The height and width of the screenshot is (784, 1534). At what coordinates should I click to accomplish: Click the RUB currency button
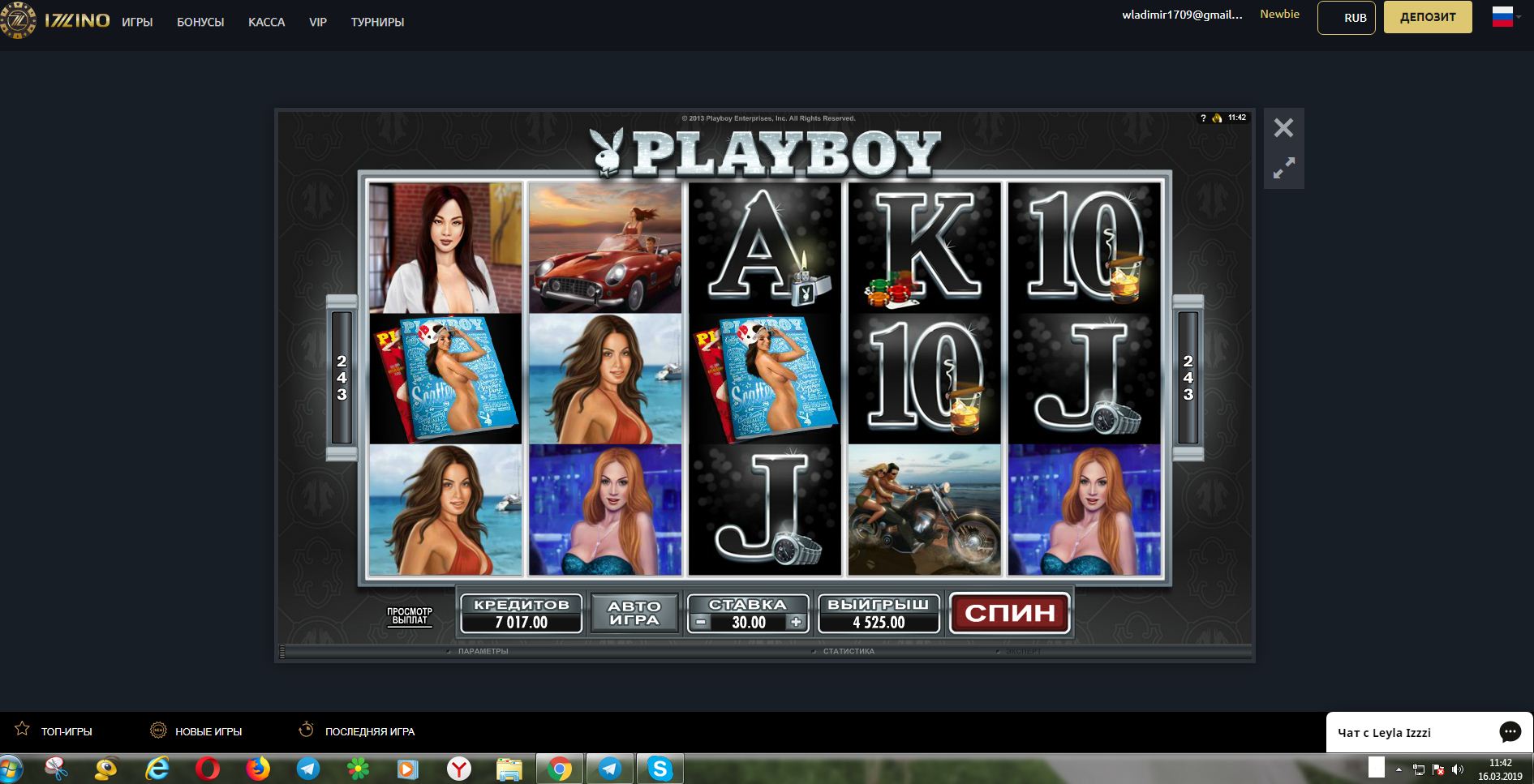click(1347, 17)
